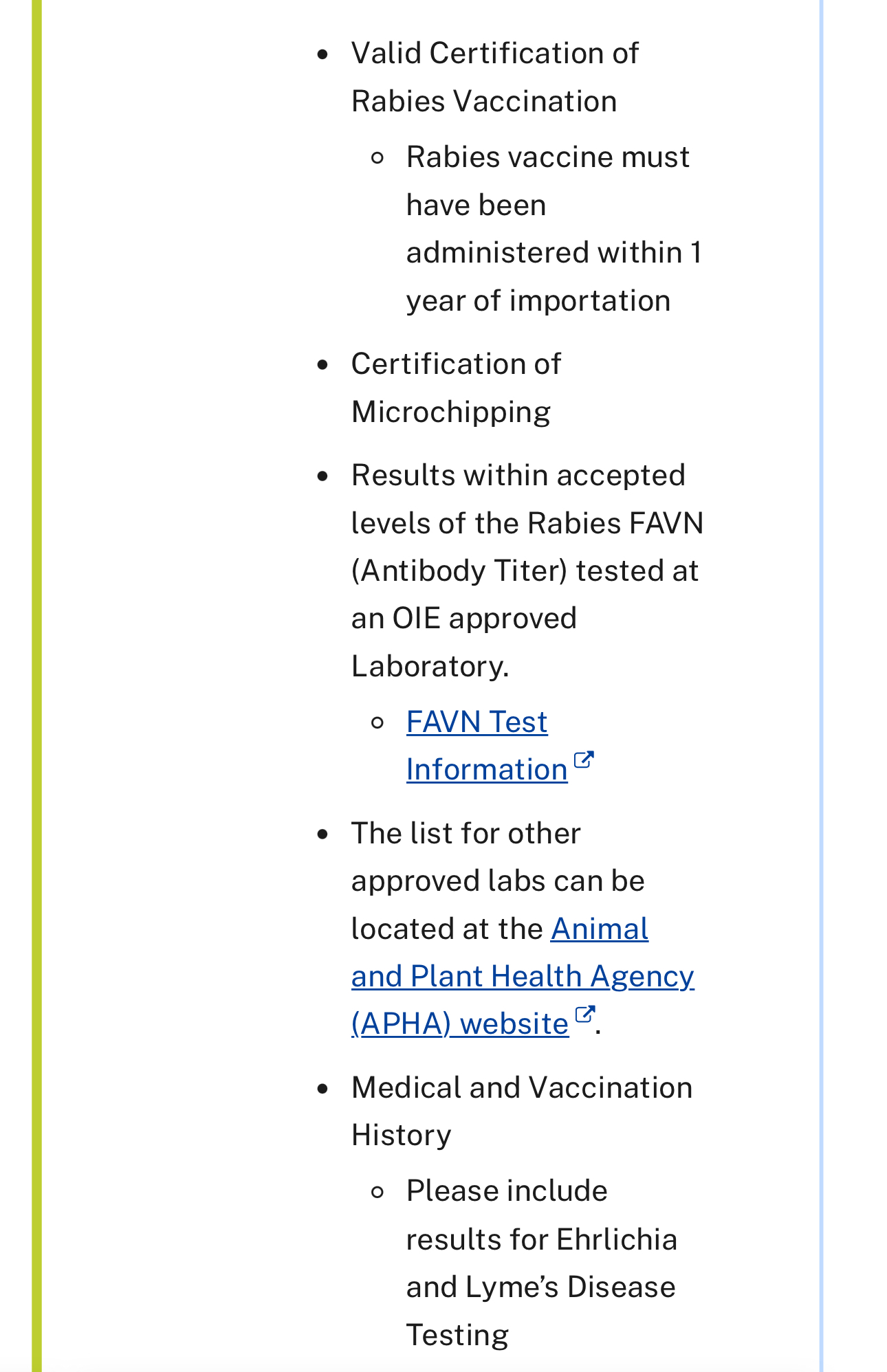Click the hollow bullet beside Rabies vaccine must
This screenshot has height=1372, width=887.
pyautogui.click(x=377, y=159)
